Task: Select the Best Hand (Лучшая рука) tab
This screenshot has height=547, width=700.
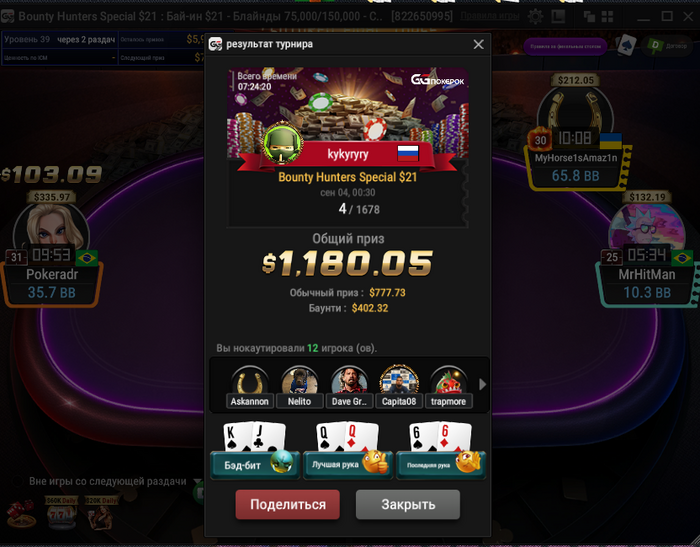Action: (348, 465)
